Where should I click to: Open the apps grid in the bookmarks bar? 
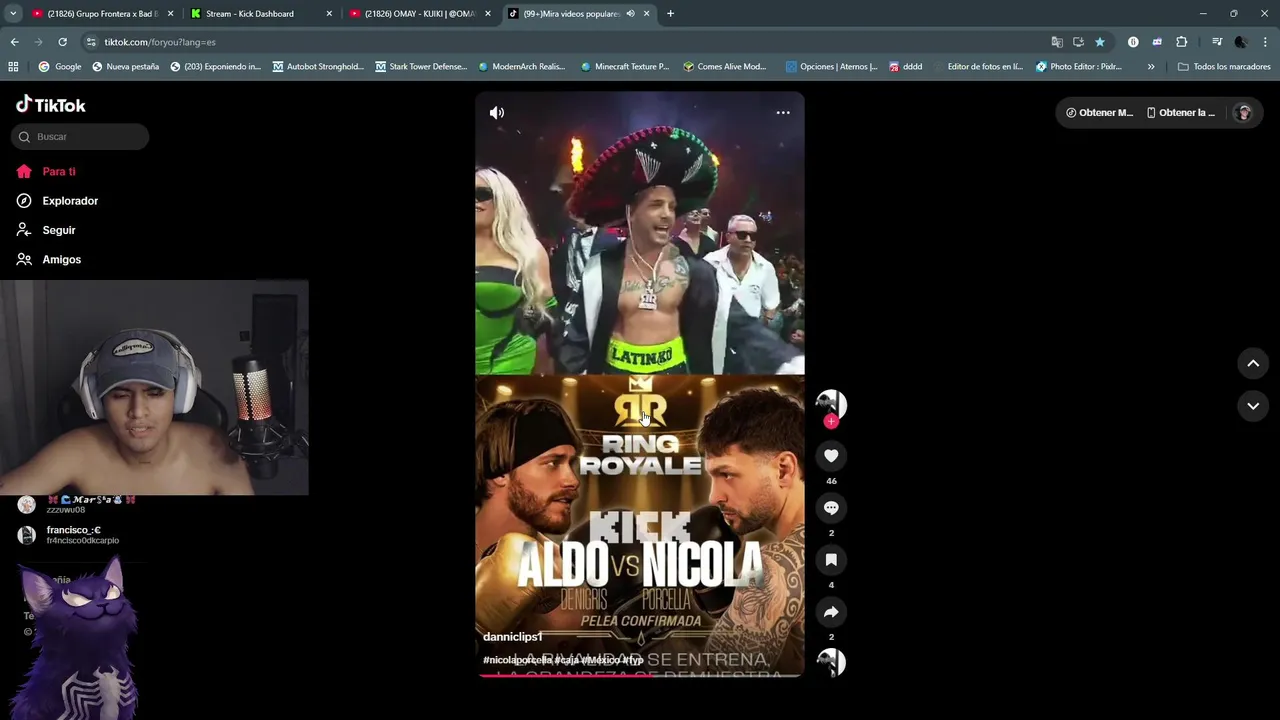(13, 67)
